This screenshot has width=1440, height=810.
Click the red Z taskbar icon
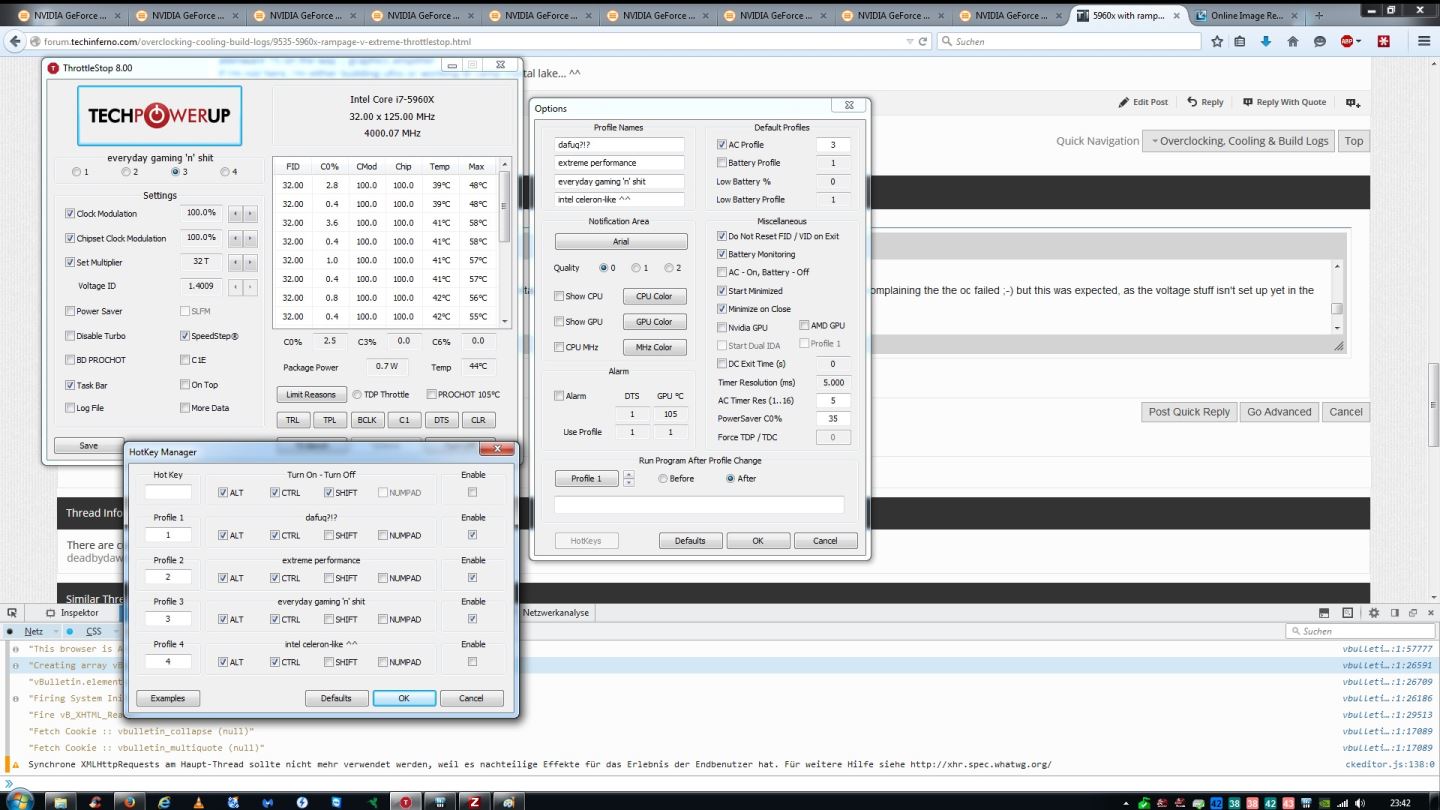pyautogui.click(x=474, y=801)
